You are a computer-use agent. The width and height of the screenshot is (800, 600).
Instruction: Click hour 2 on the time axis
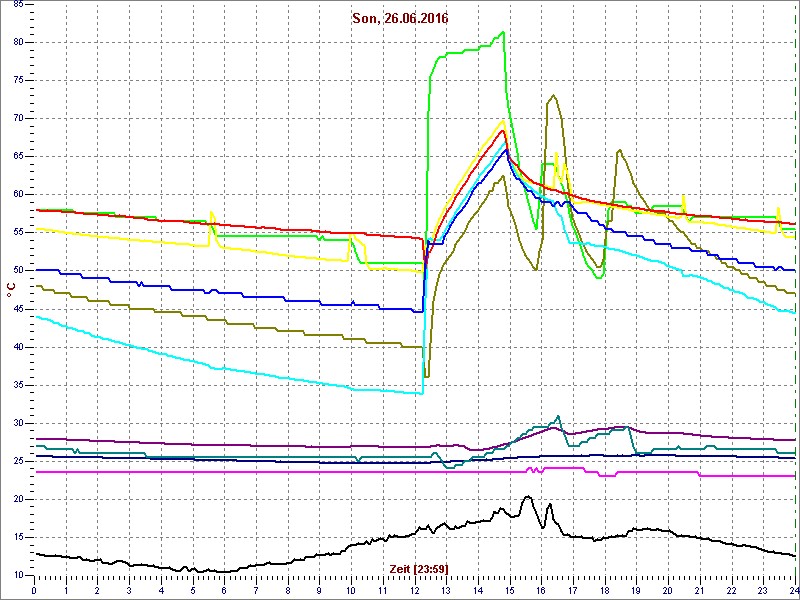click(x=97, y=590)
